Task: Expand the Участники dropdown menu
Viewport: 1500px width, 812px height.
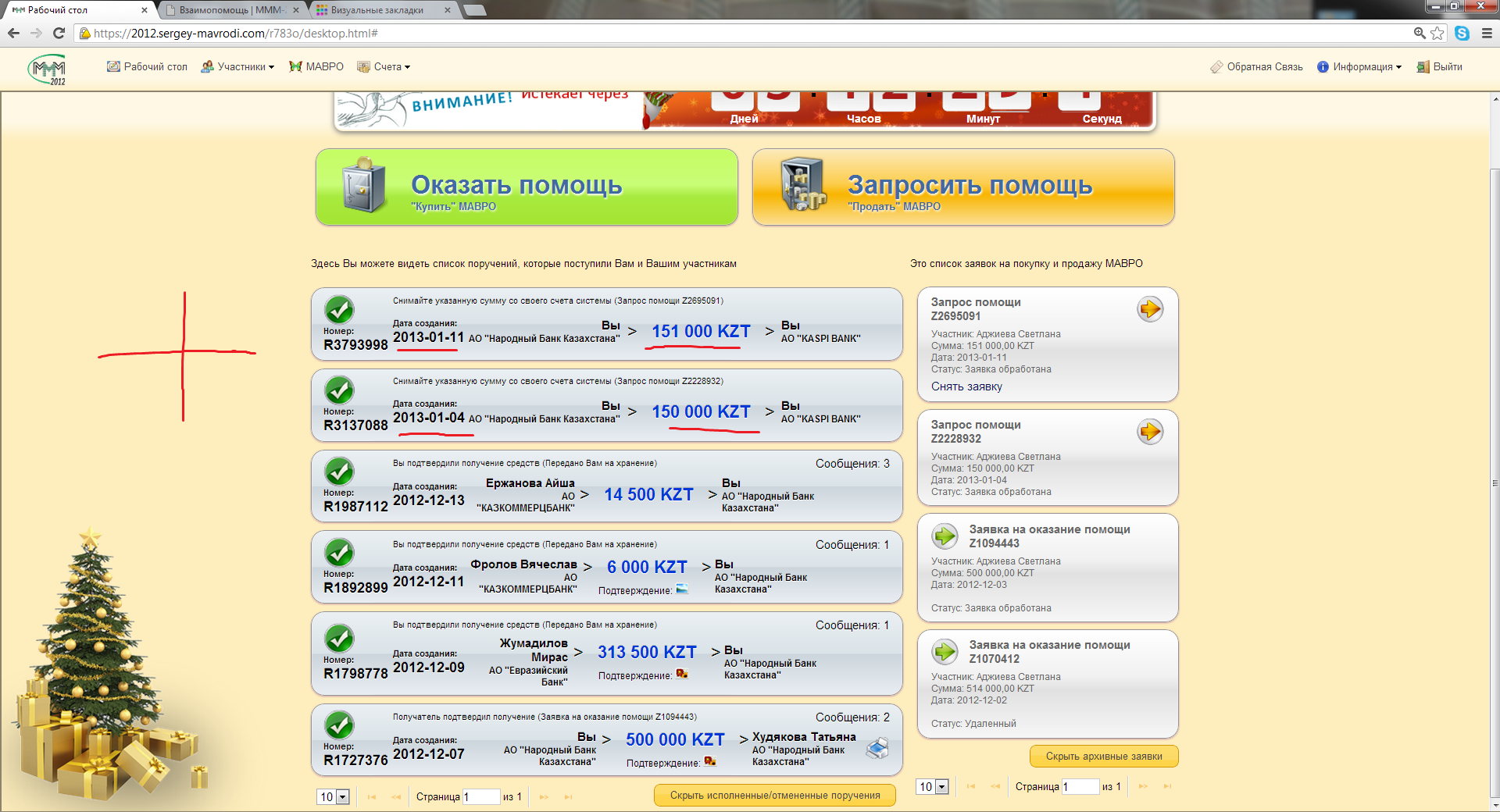Action: (x=237, y=67)
